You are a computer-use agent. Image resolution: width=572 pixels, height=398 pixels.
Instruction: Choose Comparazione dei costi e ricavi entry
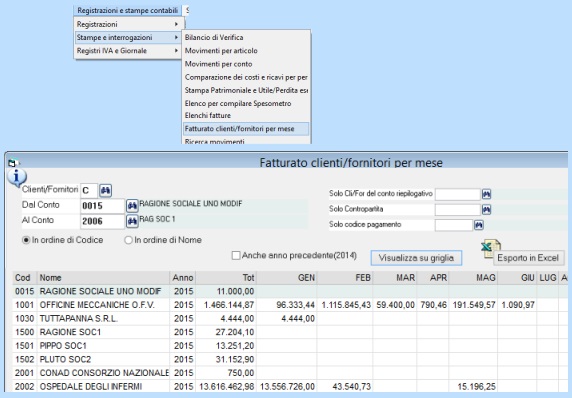pos(246,77)
